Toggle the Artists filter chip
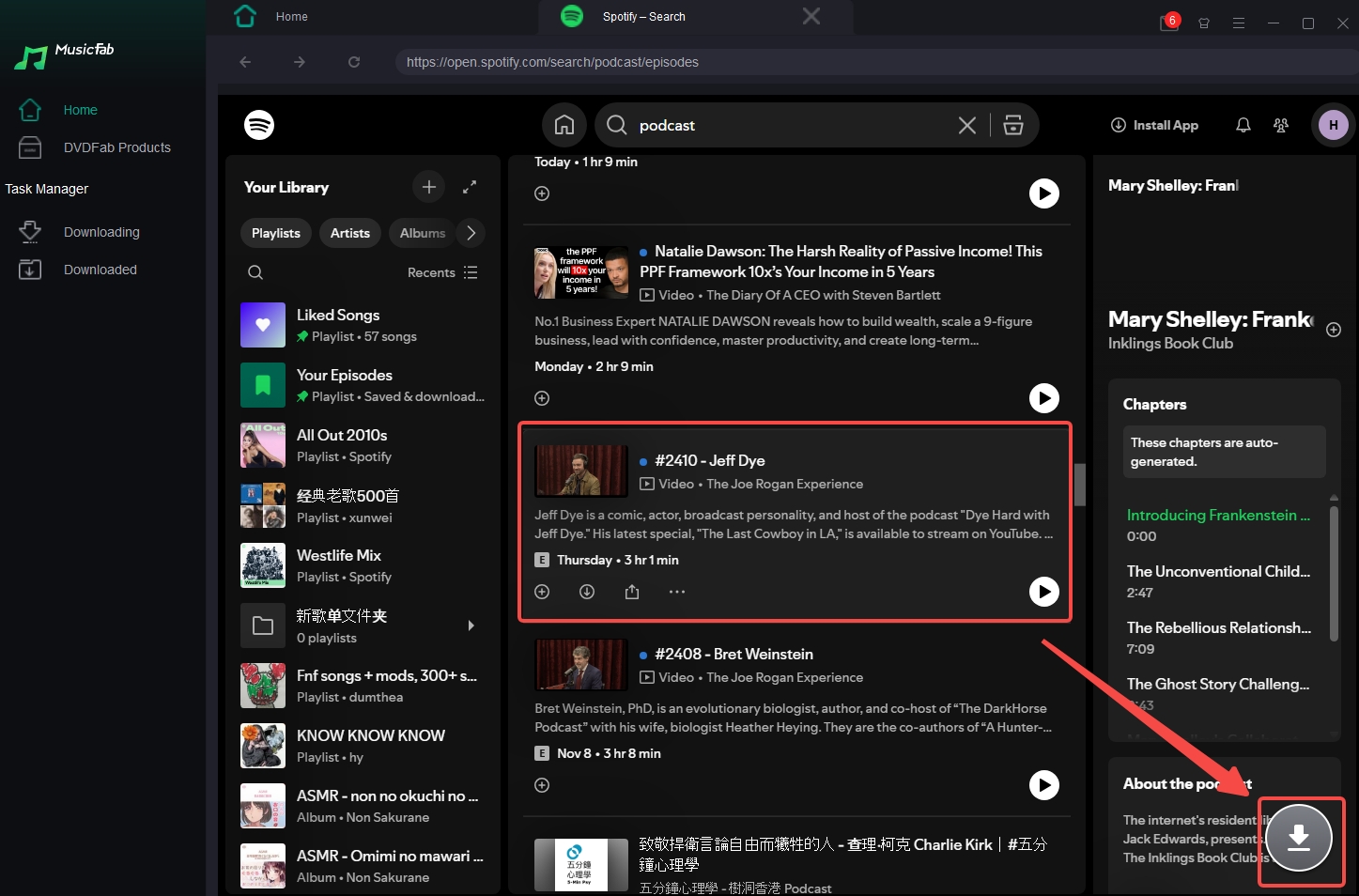 pos(349,233)
